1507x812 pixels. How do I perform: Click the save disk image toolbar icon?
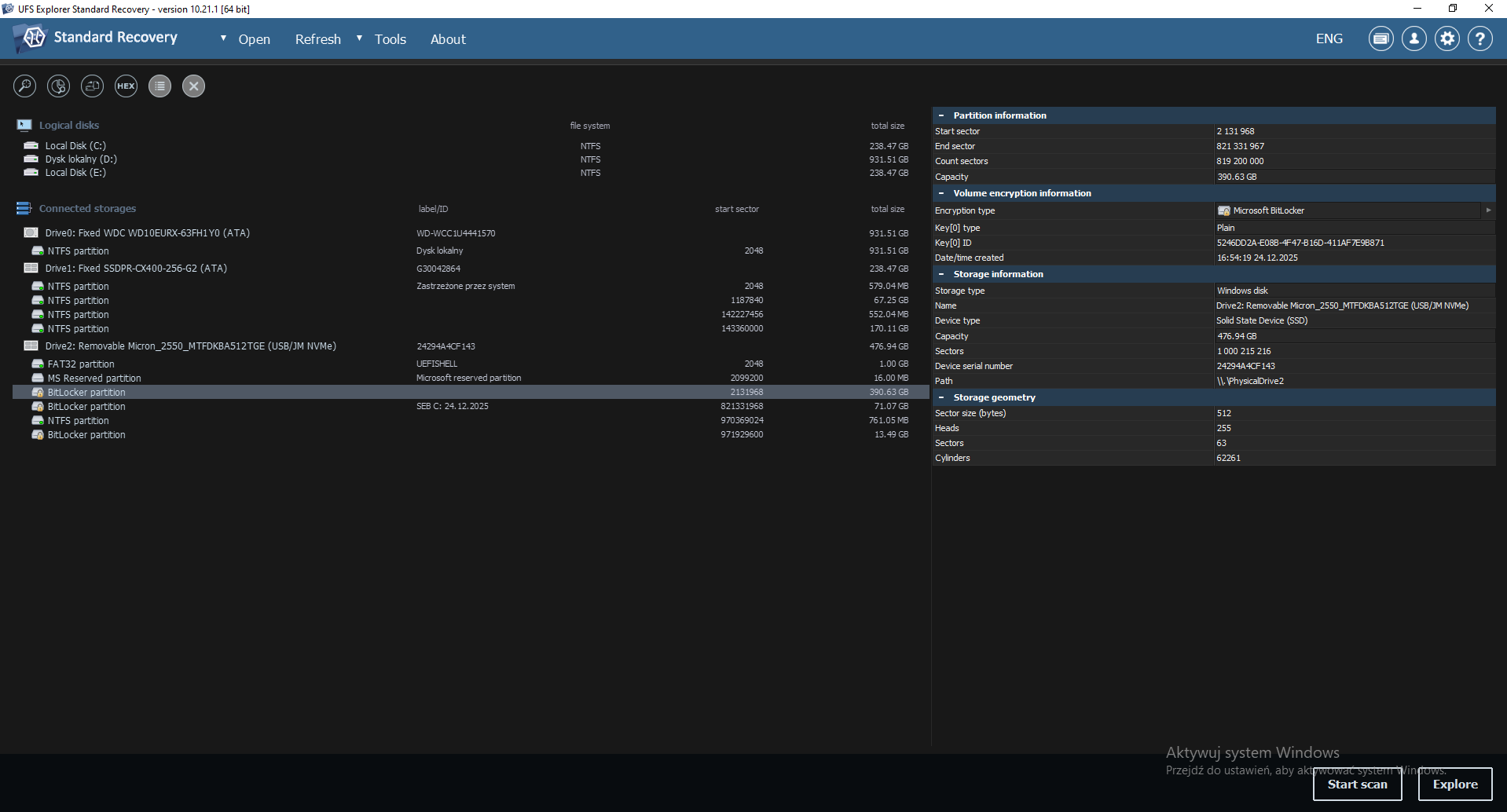93,86
